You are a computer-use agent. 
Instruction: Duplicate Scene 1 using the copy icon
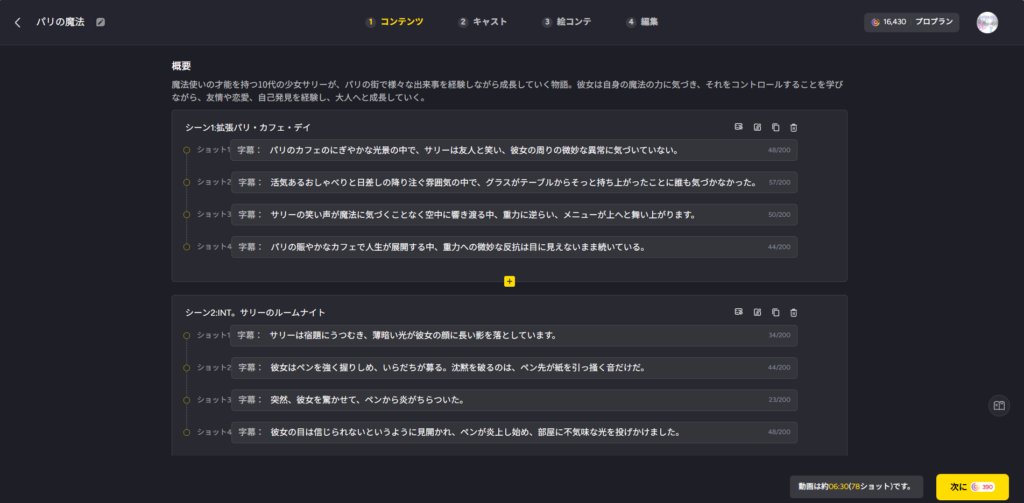click(776, 127)
